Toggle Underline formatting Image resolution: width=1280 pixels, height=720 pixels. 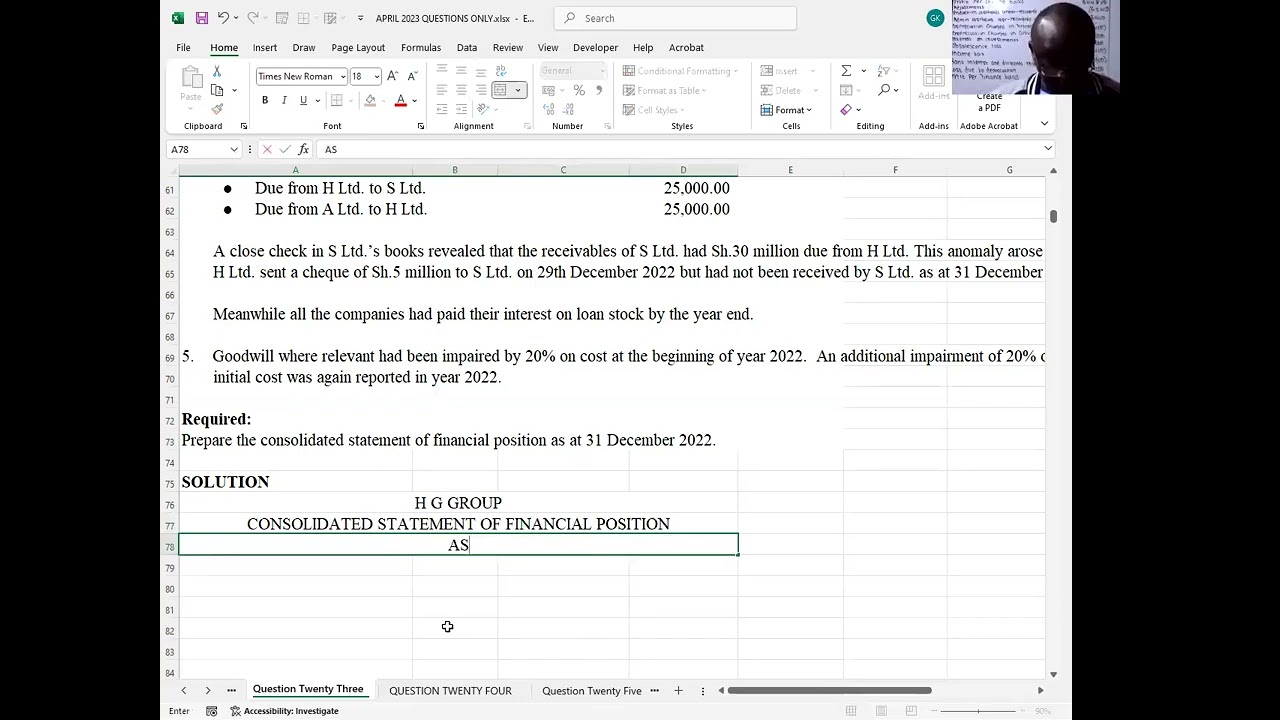303,100
